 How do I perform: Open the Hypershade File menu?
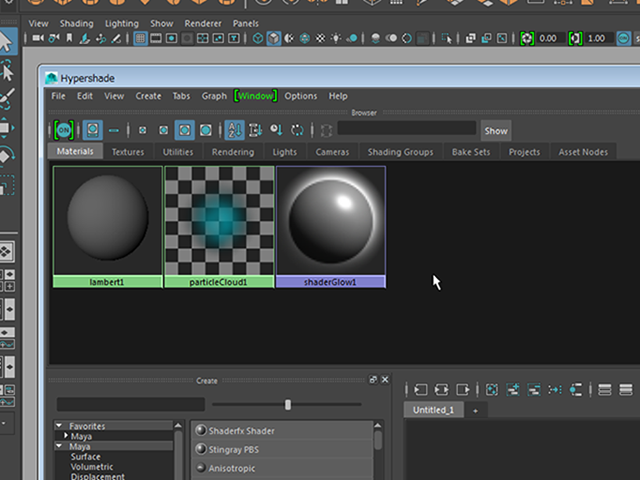58,96
